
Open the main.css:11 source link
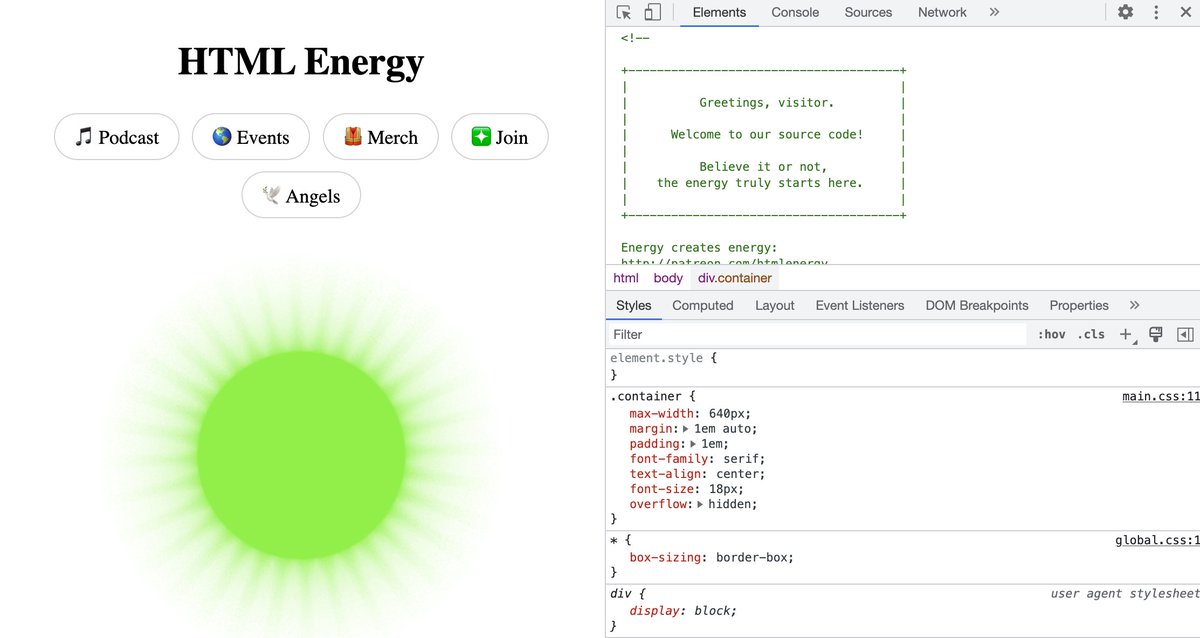click(x=1161, y=396)
